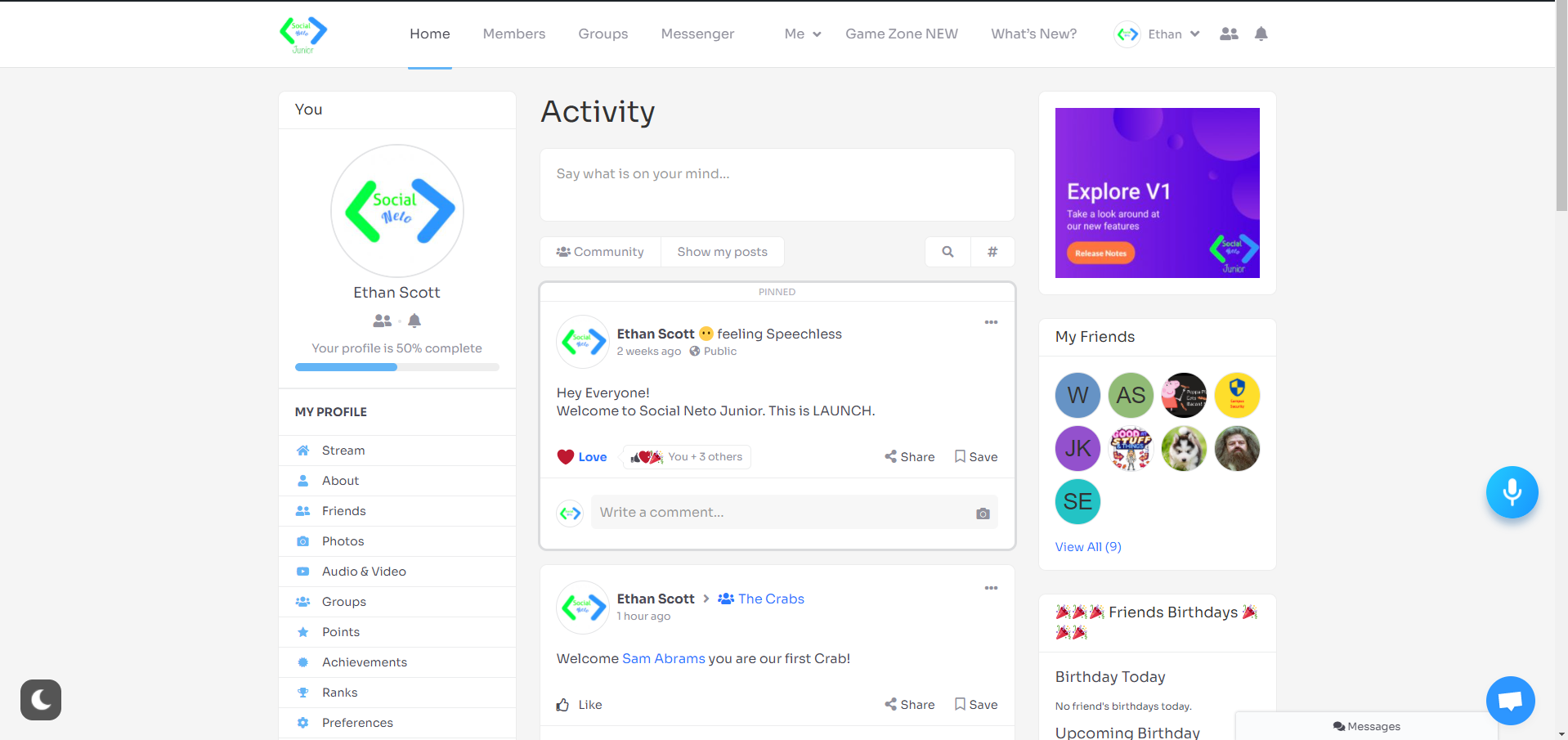Click the profile completion progress bar

(x=396, y=367)
